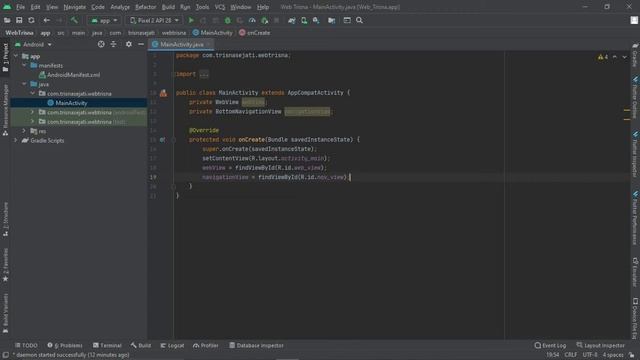Open the Profiler tool window
Viewport: 640px width, 360px height.
tap(206, 345)
